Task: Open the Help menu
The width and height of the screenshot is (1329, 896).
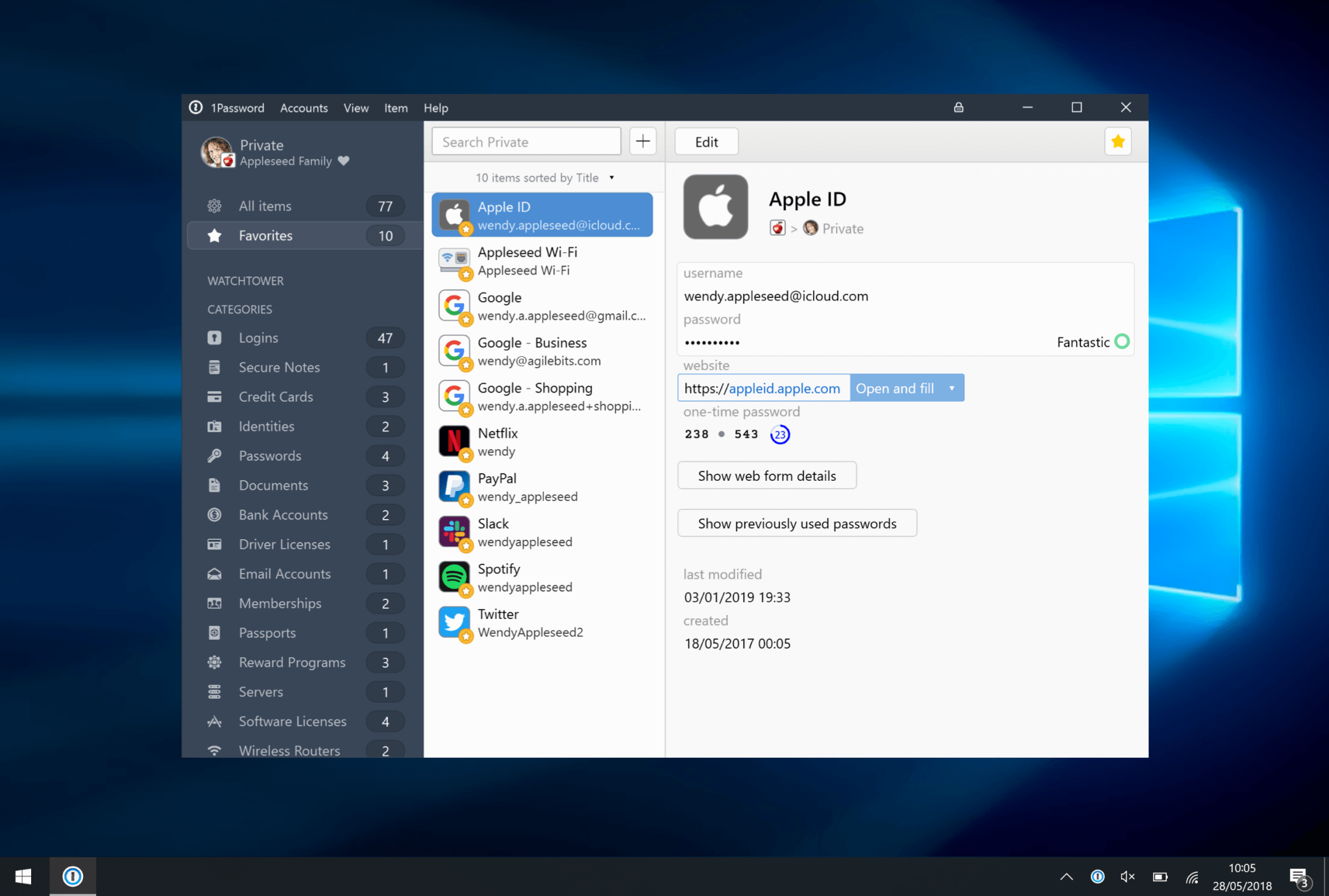Action: (x=435, y=108)
